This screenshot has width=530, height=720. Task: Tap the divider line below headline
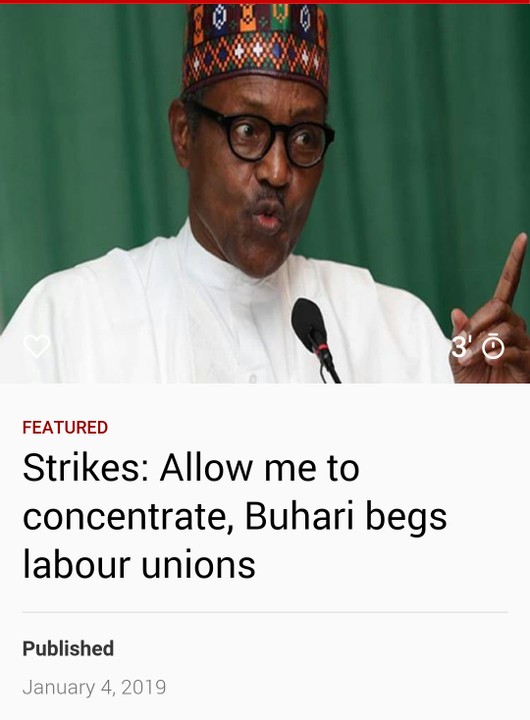click(265, 612)
